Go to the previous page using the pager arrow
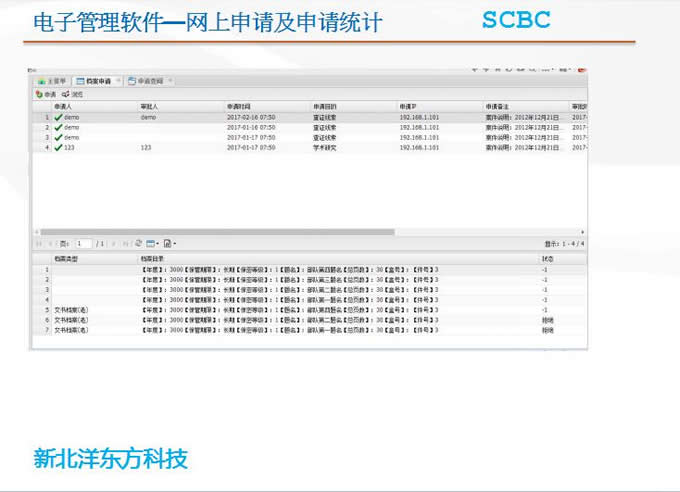This screenshot has width=680, height=492. [x=50, y=243]
